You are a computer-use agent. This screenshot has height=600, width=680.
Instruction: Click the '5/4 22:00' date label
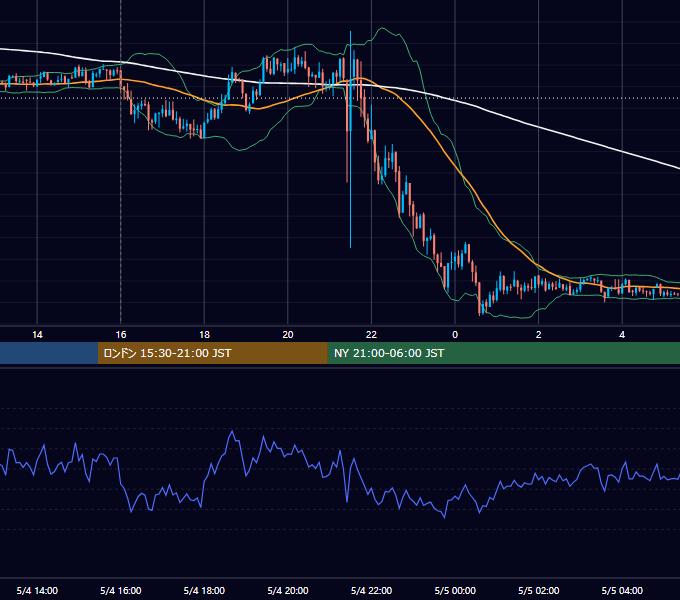(x=371, y=590)
